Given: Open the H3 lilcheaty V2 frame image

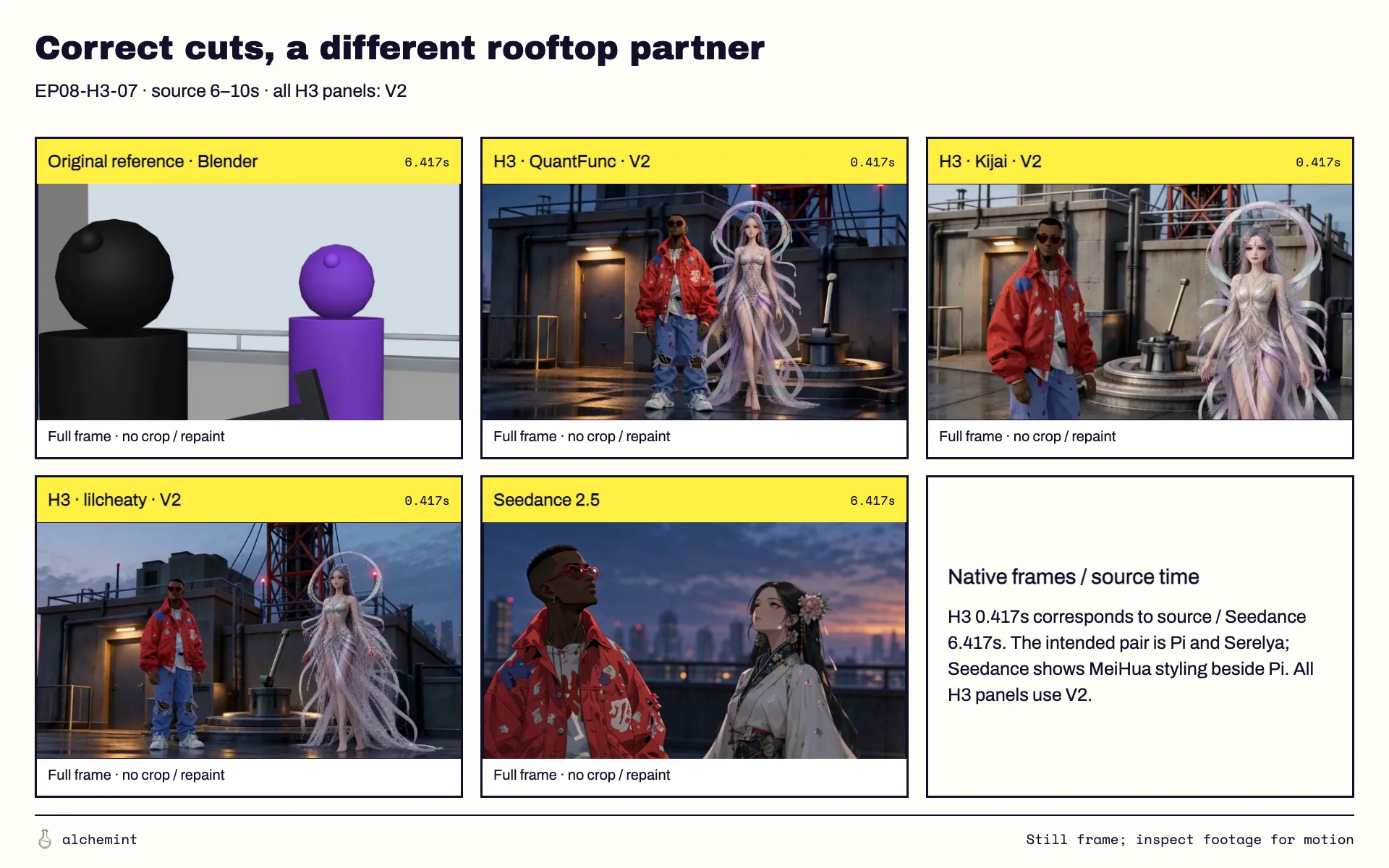Looking at the screenshot, I should click(x=249, y=640).
